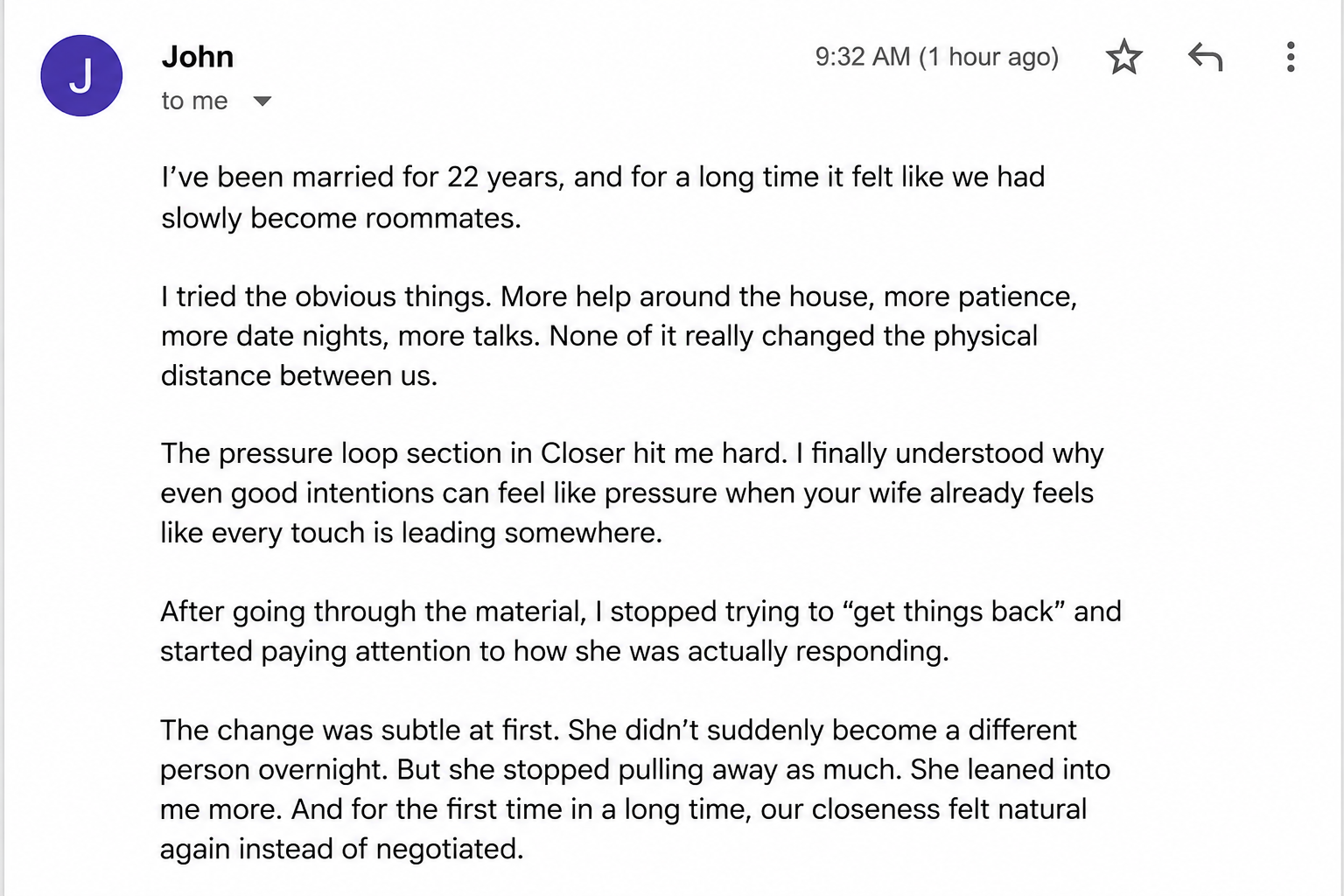Click the quoted phrase 'get things back'
This screenshot has width=1344, height=896.
click(x=954, y=612)
